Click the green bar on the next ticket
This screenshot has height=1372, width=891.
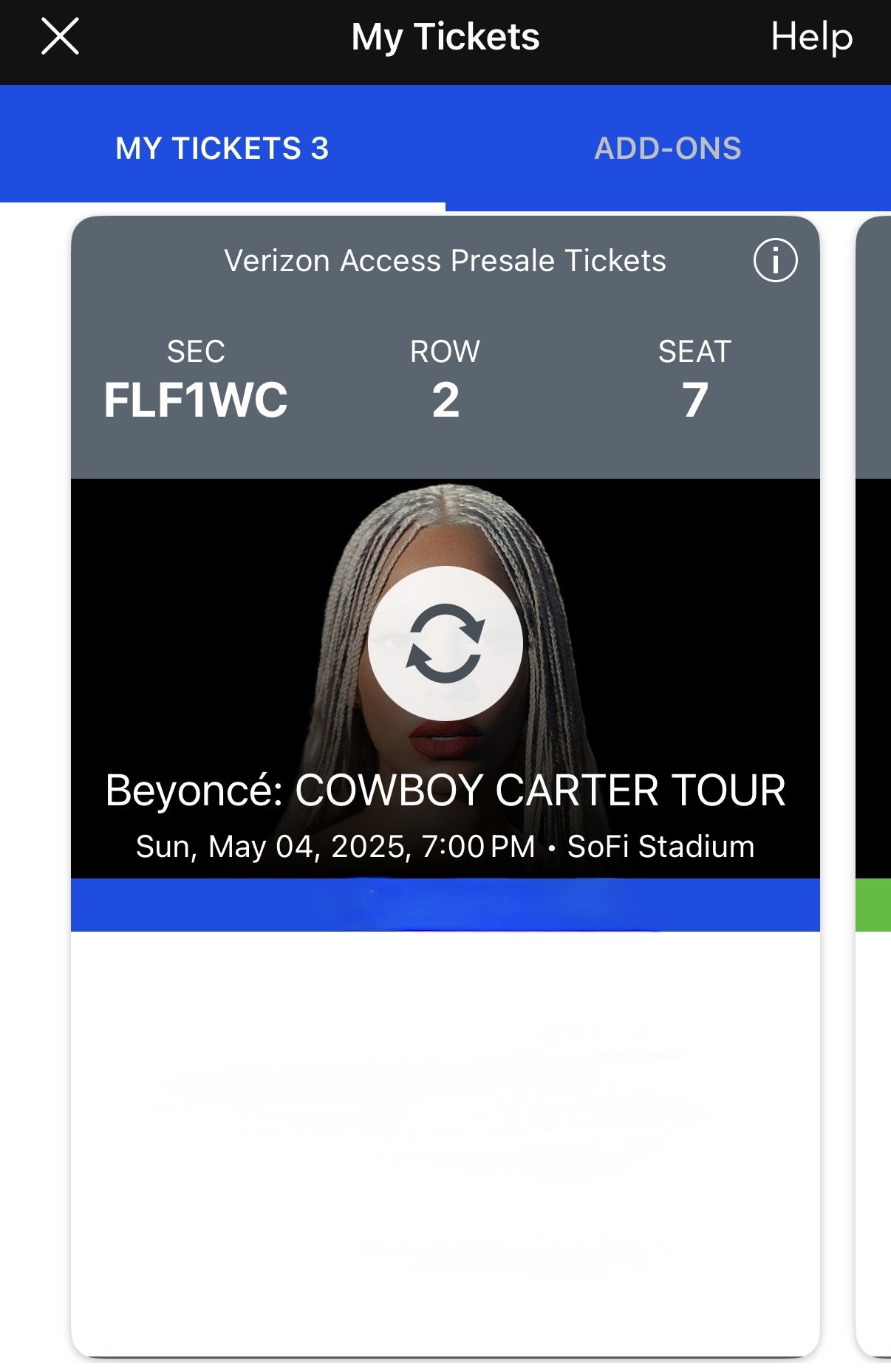[874, 905]
